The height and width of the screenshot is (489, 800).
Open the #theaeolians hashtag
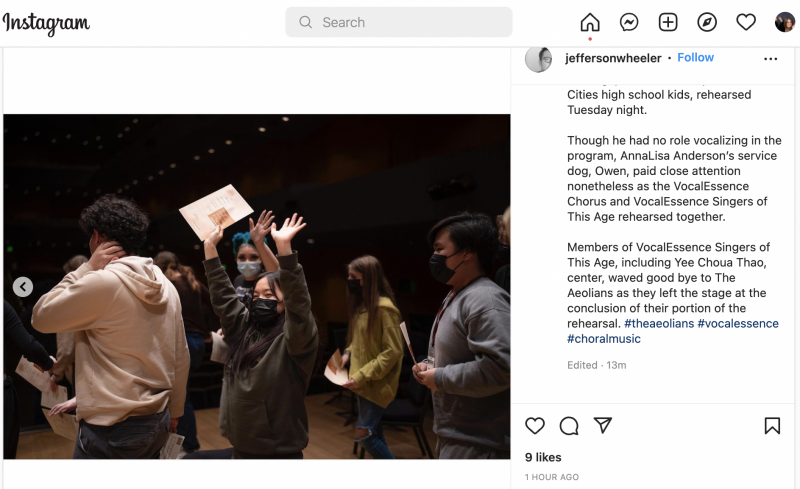point(659,324)
